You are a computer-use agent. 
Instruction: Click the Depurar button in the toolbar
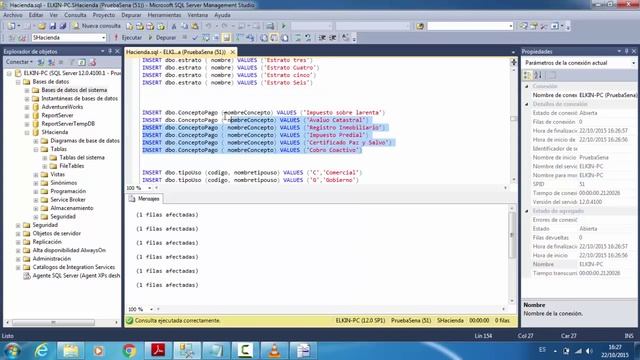pyautogui.click(x=162, y=38)
